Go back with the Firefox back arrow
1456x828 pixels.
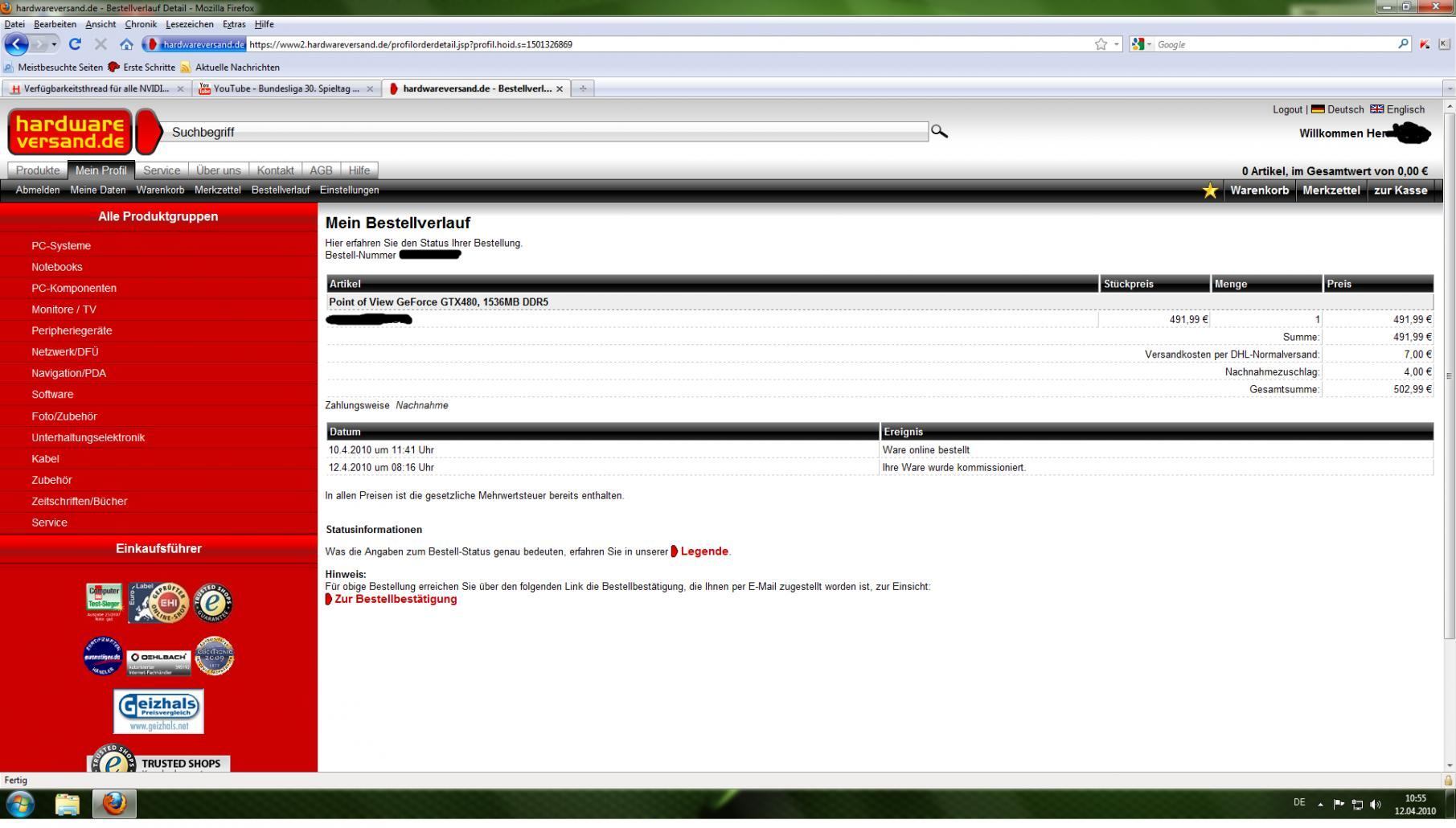(16, 44)
